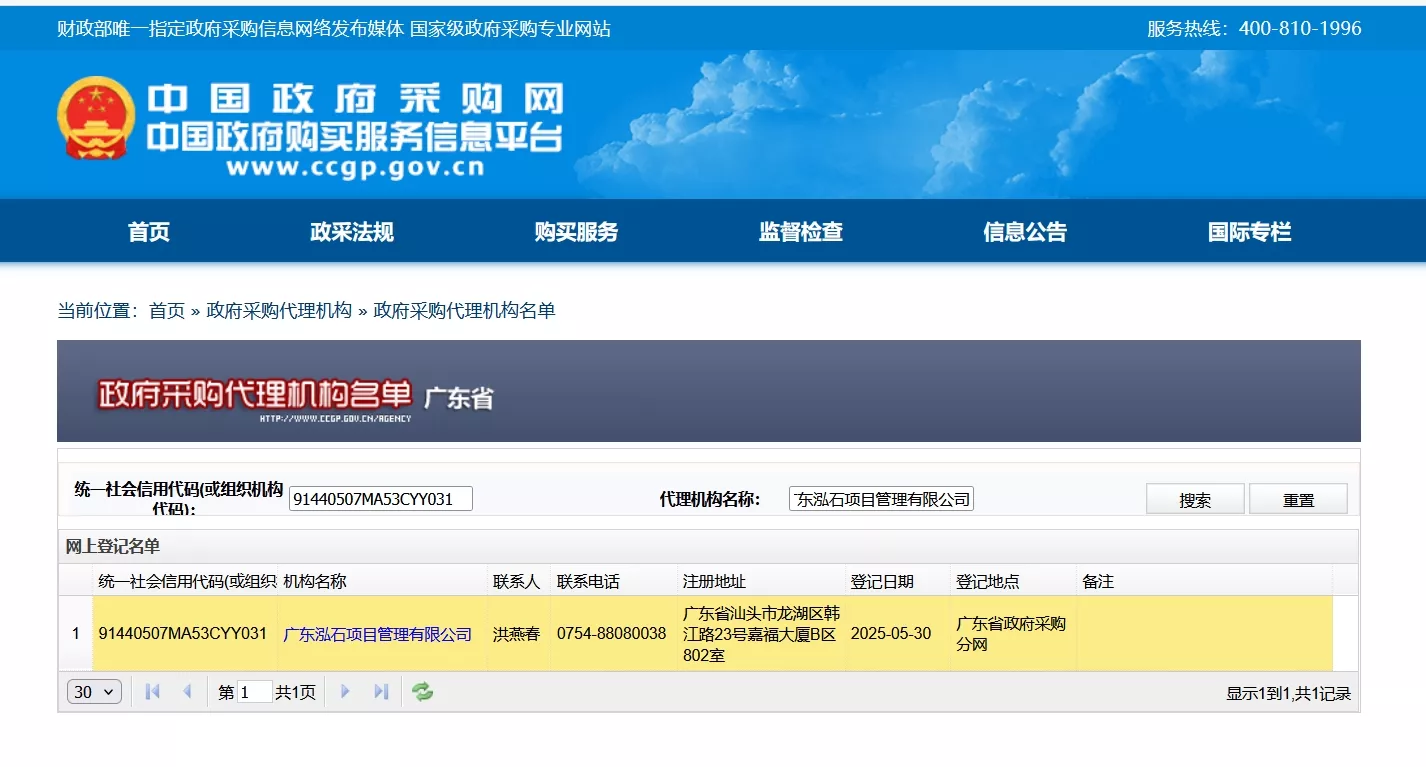Follow breadcrumb link 政府采购代理机构名单

click(464, 311)
